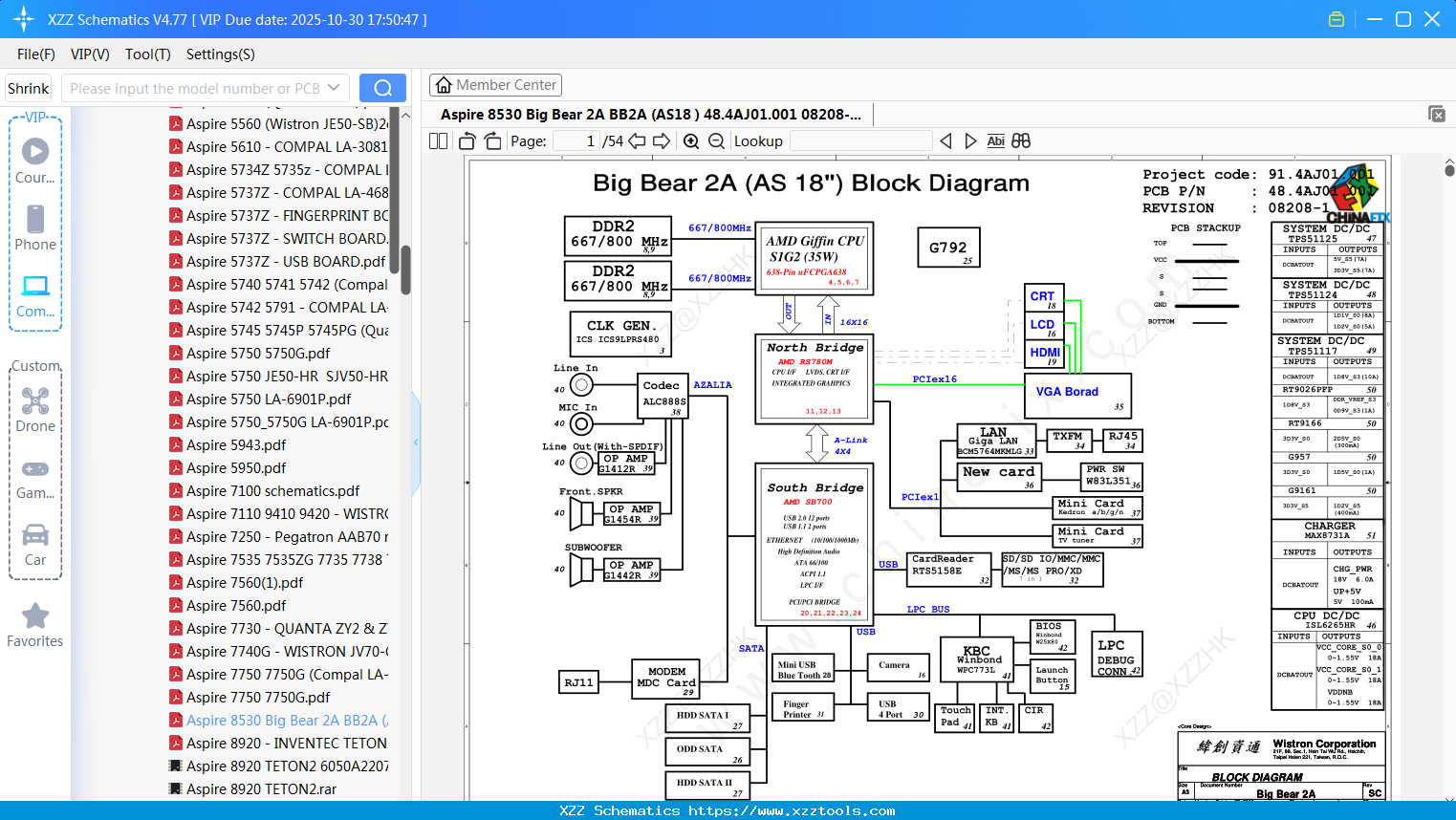Click the page number field
The height and width of the screenshot is (820, 1456).
click(x=576, y=141)
